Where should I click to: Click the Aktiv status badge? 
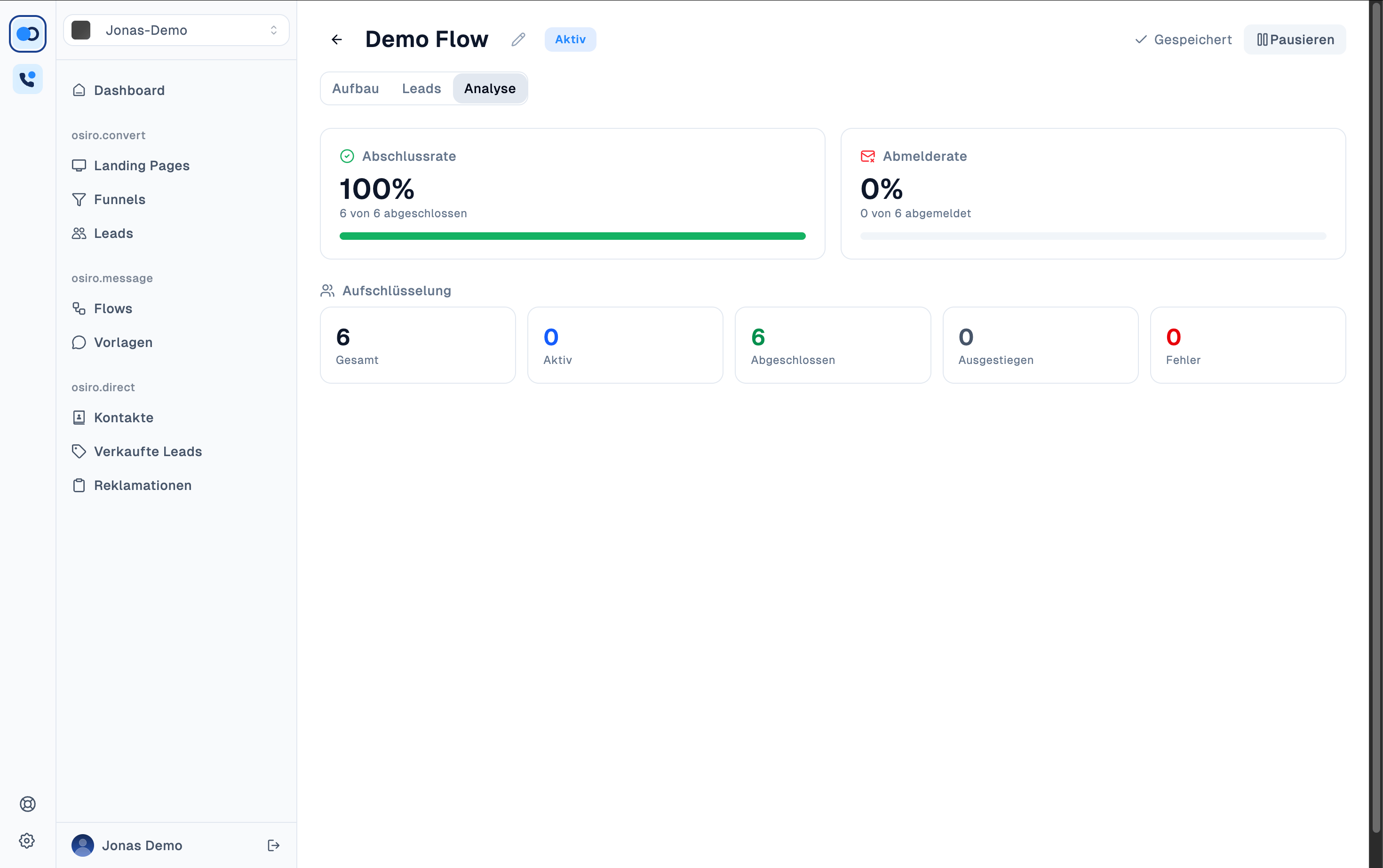pyautogui.click(x=570, y=39)
